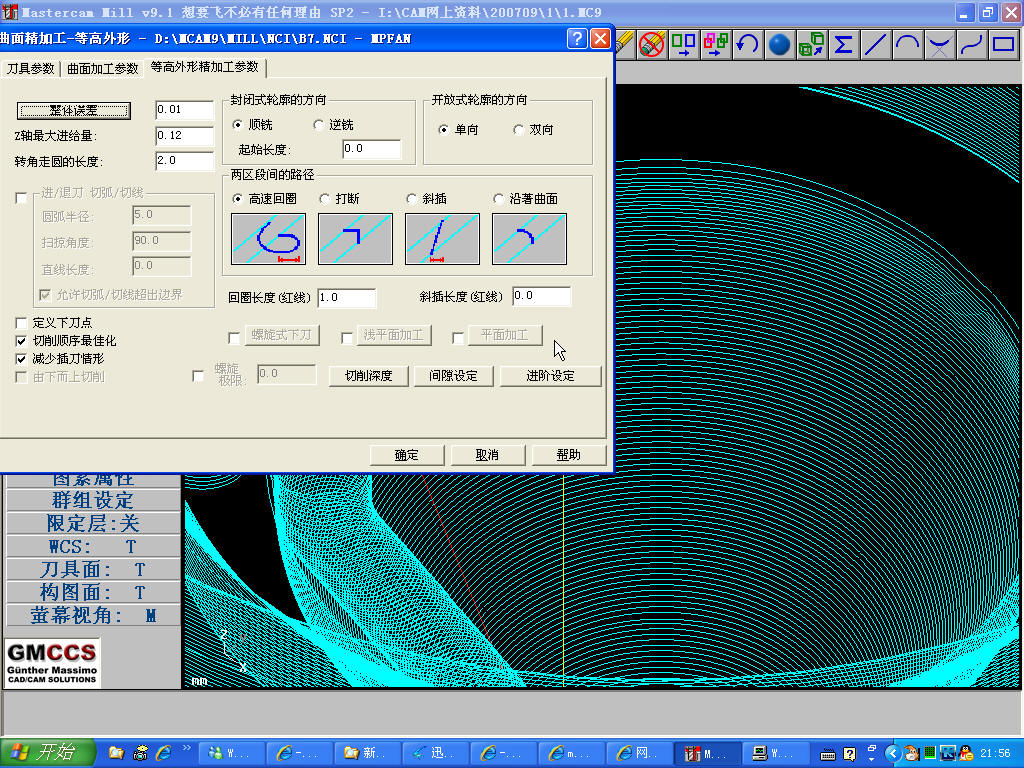Select the create arc toolbar icon
This screenshot has height=768, width=1024.
point(907,44)
